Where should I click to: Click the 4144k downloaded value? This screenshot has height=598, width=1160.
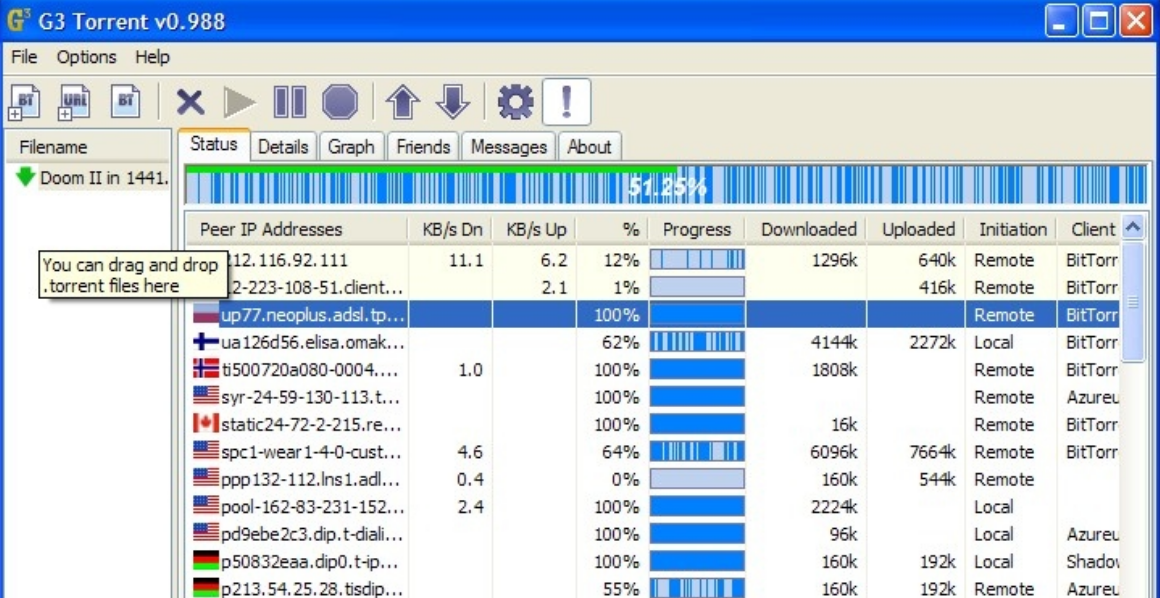coord(833,342)
